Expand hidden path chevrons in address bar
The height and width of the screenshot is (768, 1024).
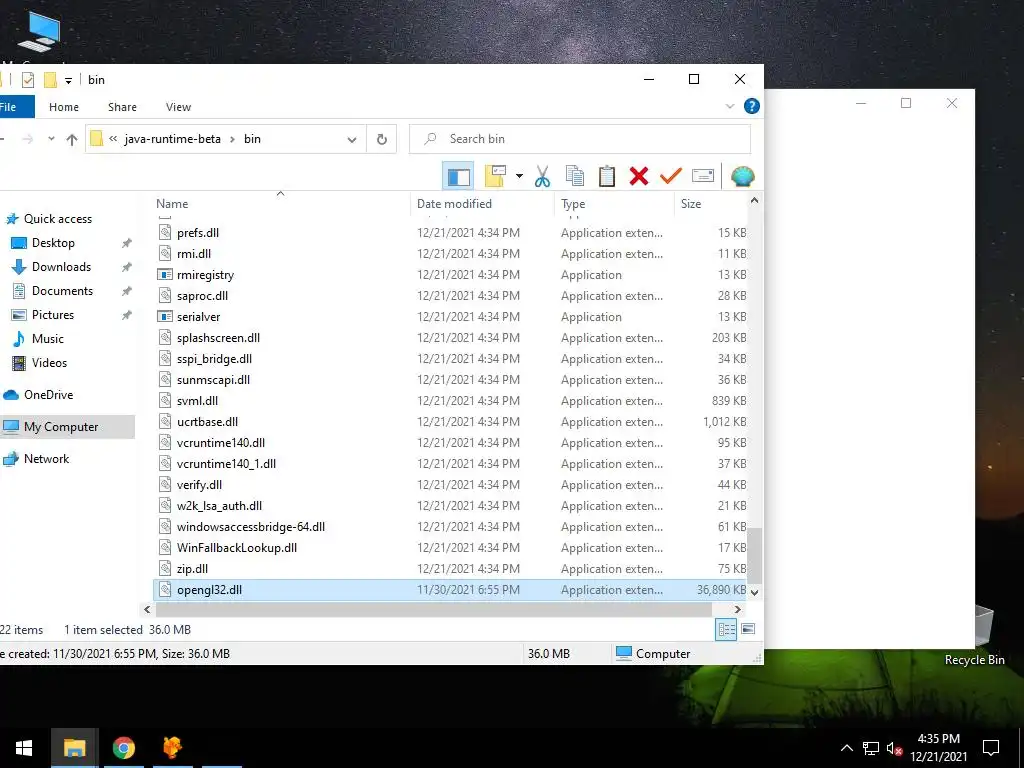[x=113, y=139]
